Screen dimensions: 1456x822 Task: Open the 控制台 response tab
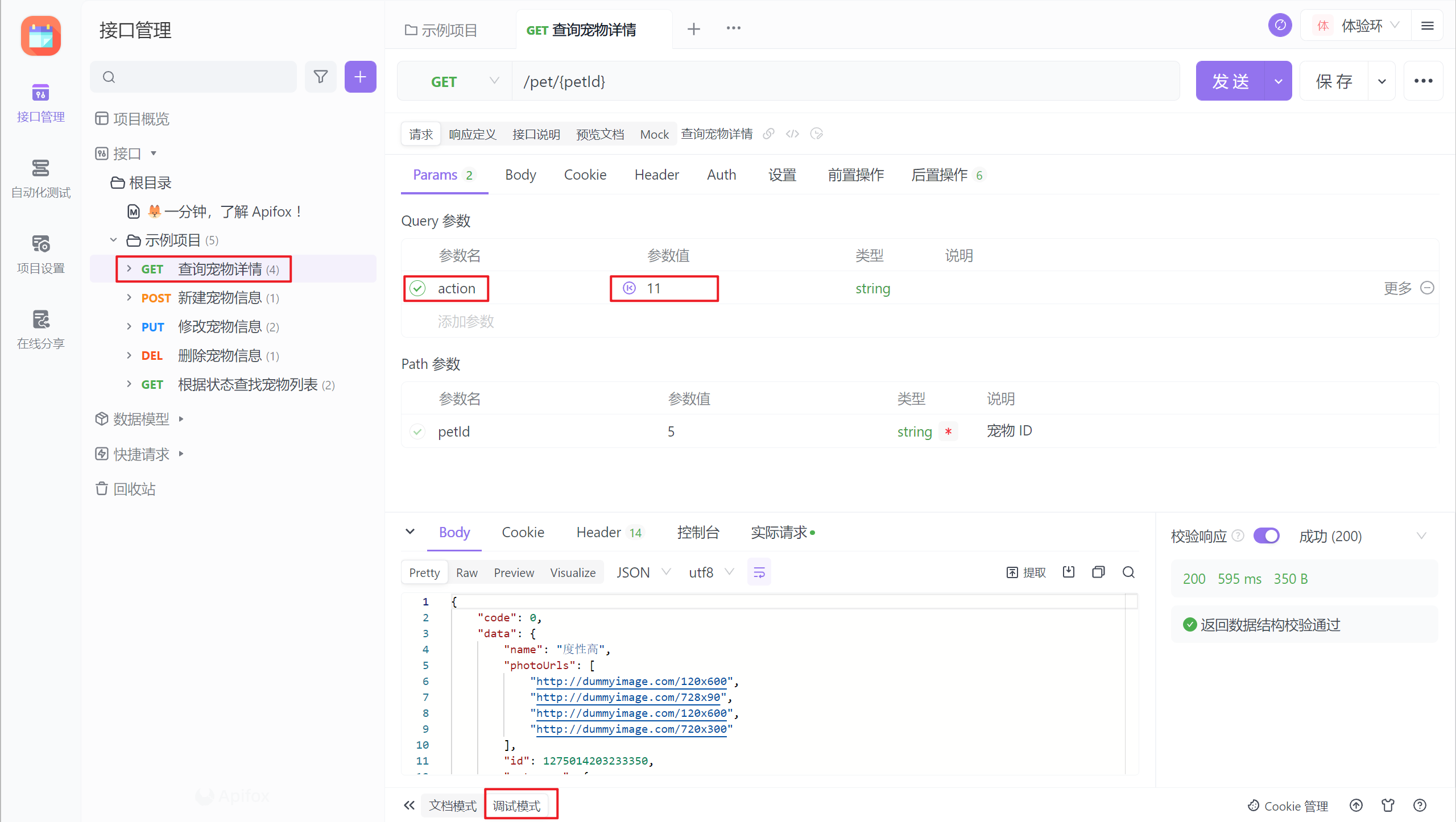[698, 533]
